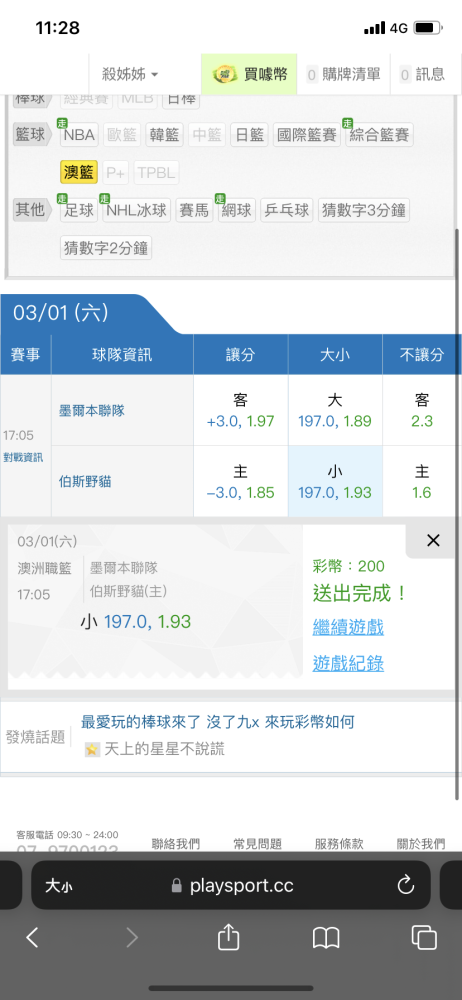Pick 客 2.3 moneyline

click(x=422, y=410)
